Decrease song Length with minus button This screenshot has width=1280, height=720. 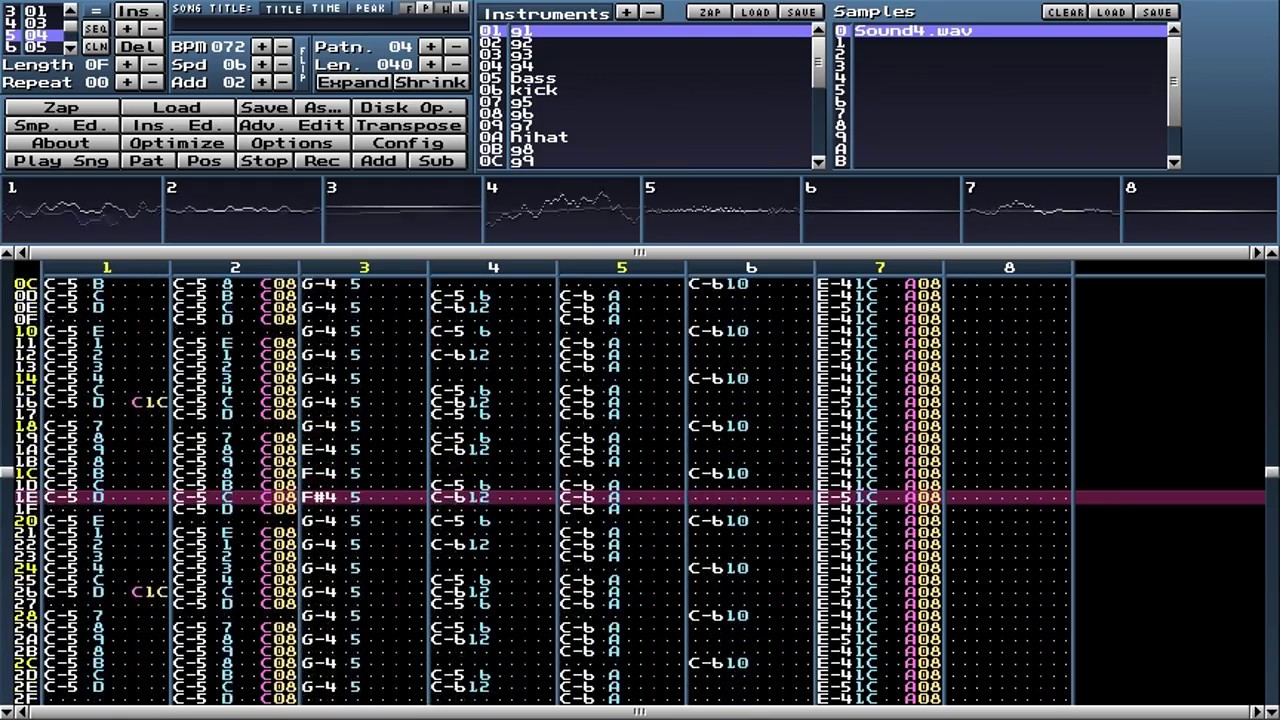click(x=151, y=65)
